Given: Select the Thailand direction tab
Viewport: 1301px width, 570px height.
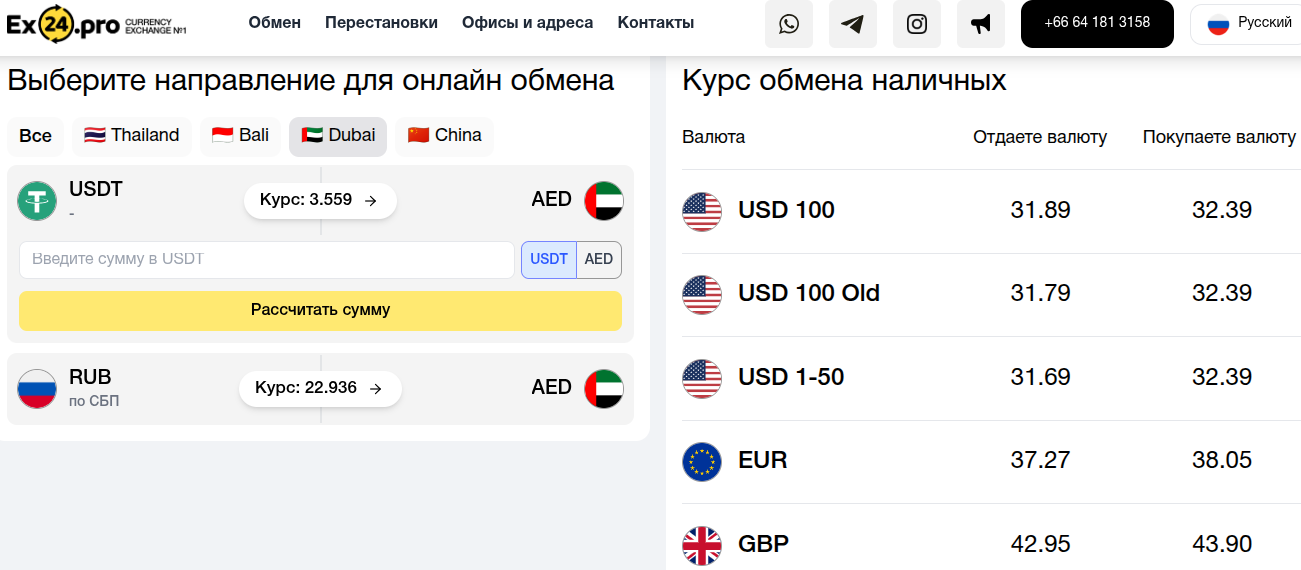Looking at the screenshot, I should (x=132, y=136).
